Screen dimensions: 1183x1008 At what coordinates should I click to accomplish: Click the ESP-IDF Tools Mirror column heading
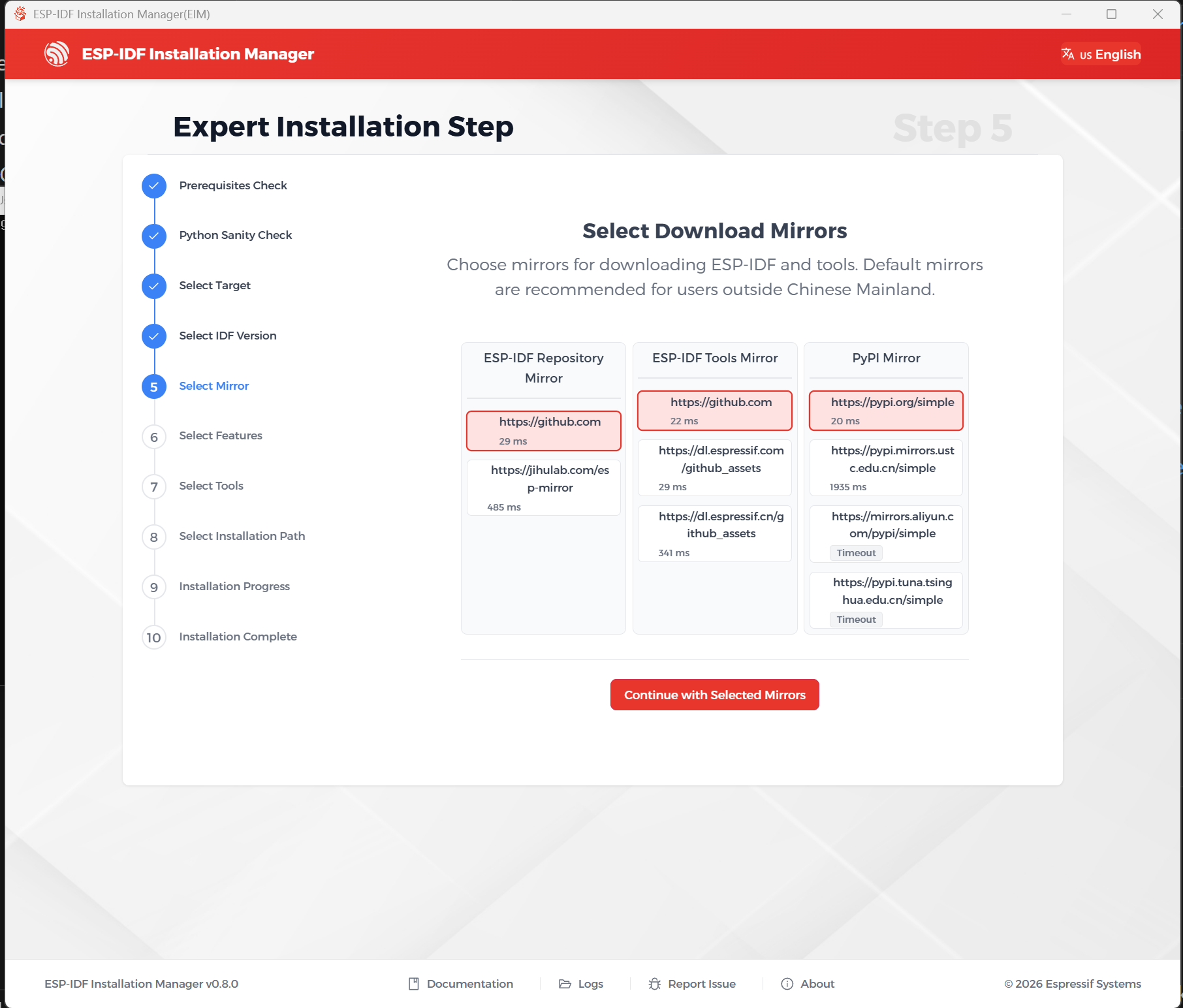715,358
